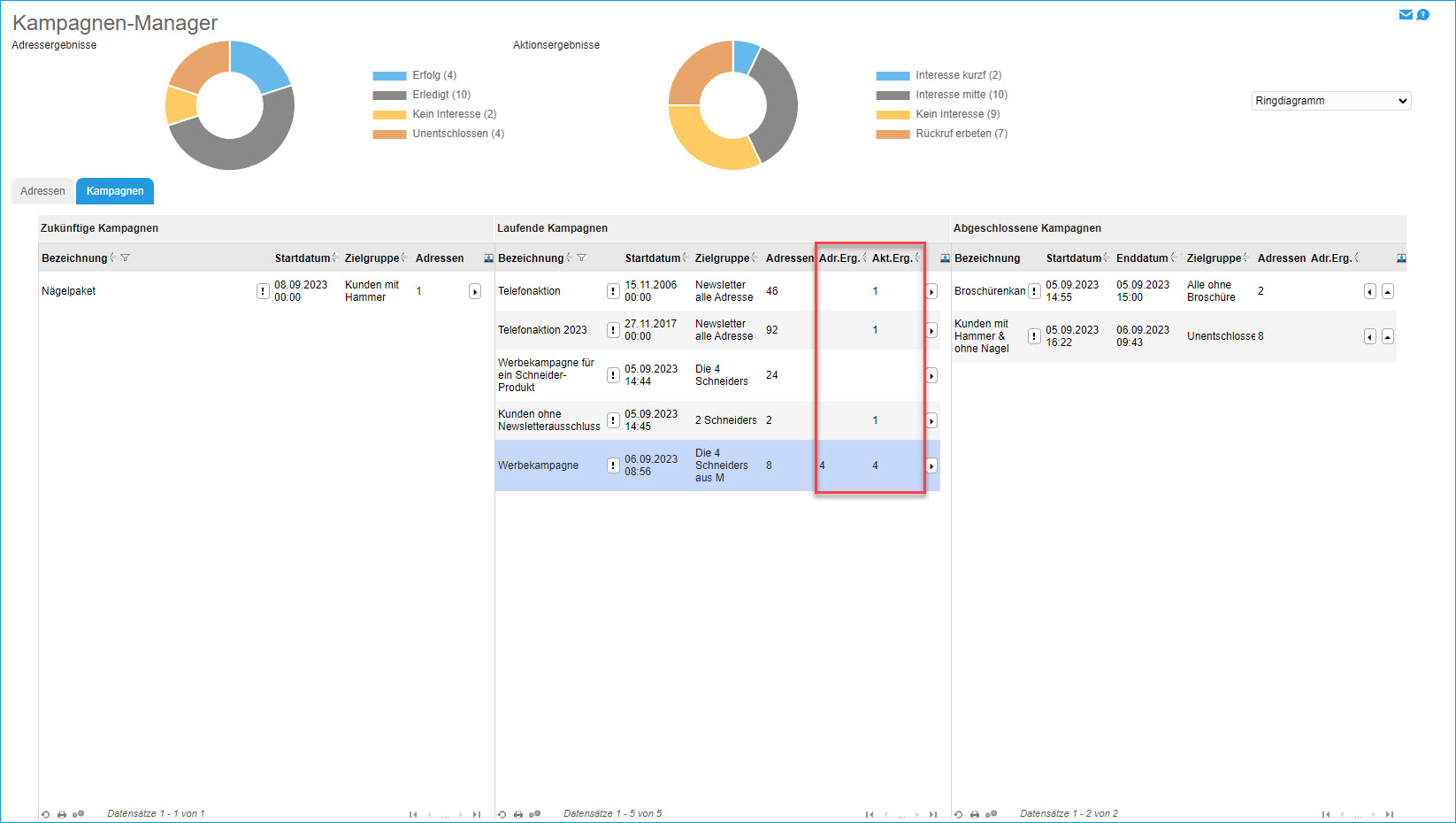Select the Werbekampagne für ein Schneider-Produkt row
Viewport: 1456px width, 823px height.
click(546, 375)
